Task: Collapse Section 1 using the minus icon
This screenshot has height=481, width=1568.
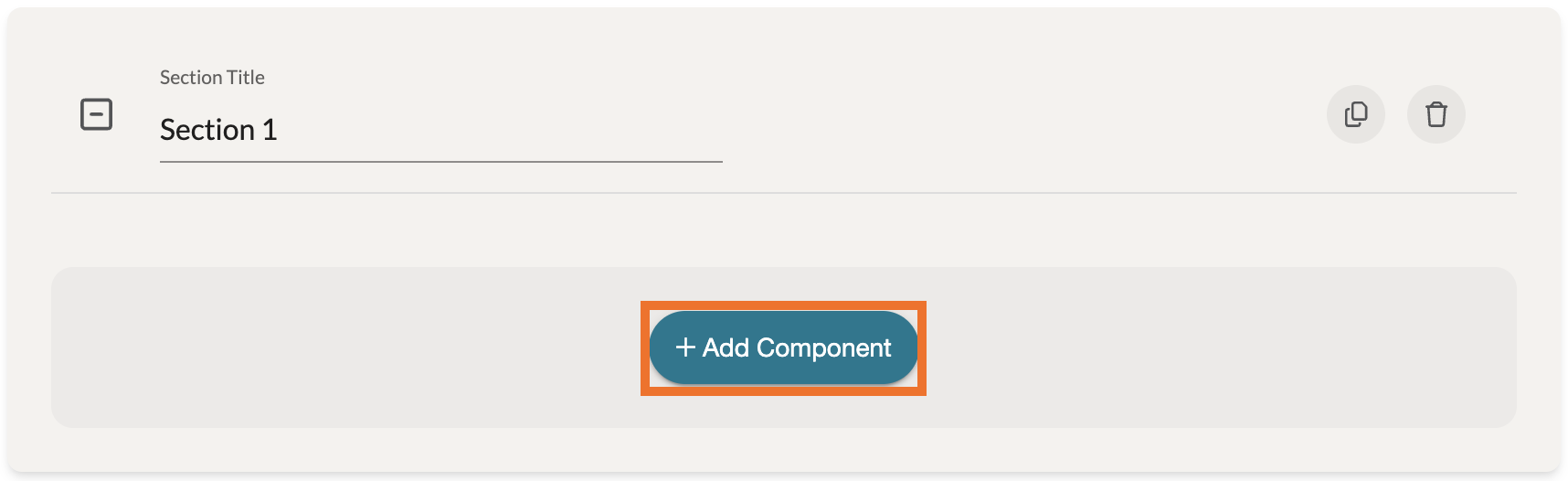Action: click(x=97, y=114)
